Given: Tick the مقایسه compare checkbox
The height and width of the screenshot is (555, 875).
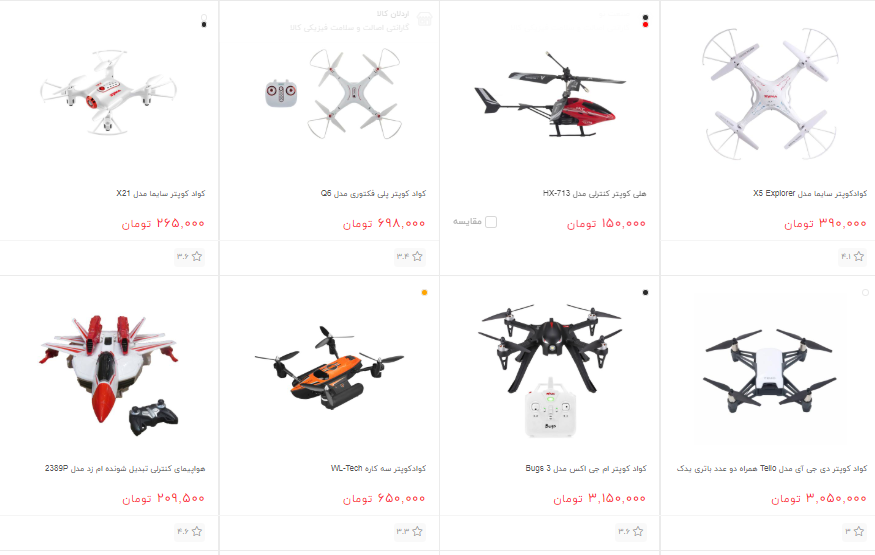Looking at the screenshot, I should point(491,222).
